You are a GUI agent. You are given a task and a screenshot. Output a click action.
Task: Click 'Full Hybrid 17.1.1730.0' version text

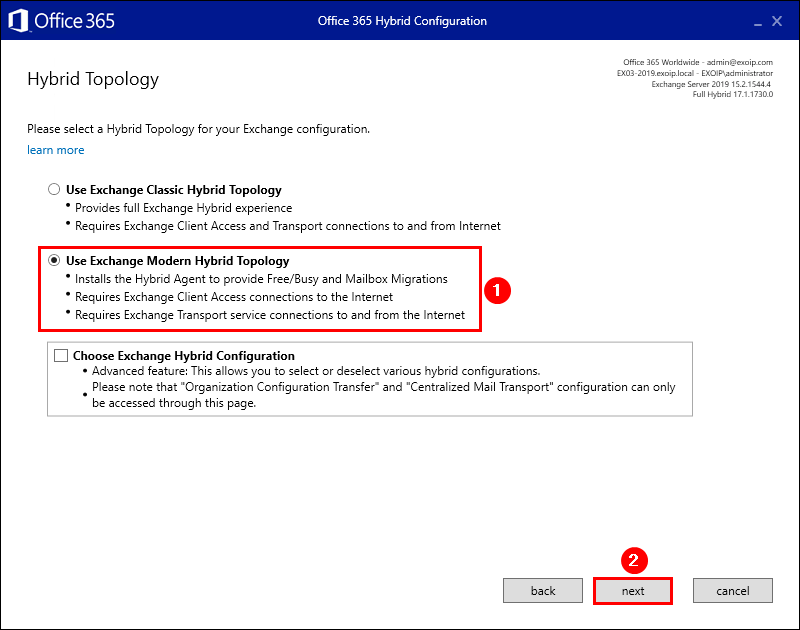(733, 94)
